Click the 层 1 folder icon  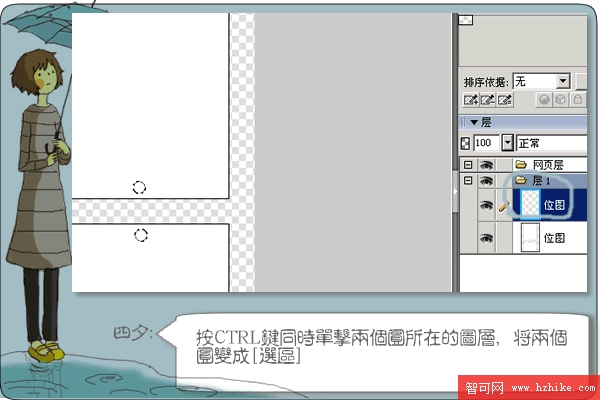521,181
